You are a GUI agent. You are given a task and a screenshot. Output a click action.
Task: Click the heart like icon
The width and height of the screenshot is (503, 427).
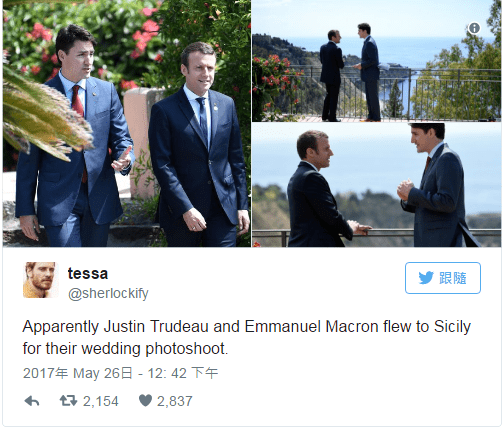145,401
